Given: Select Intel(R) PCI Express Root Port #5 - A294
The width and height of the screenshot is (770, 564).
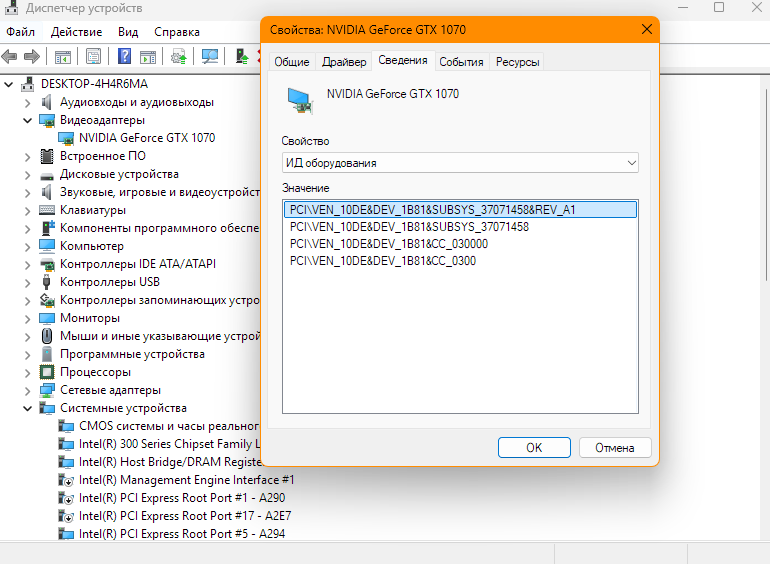Looking at the screenshot, I should (182, 534).
